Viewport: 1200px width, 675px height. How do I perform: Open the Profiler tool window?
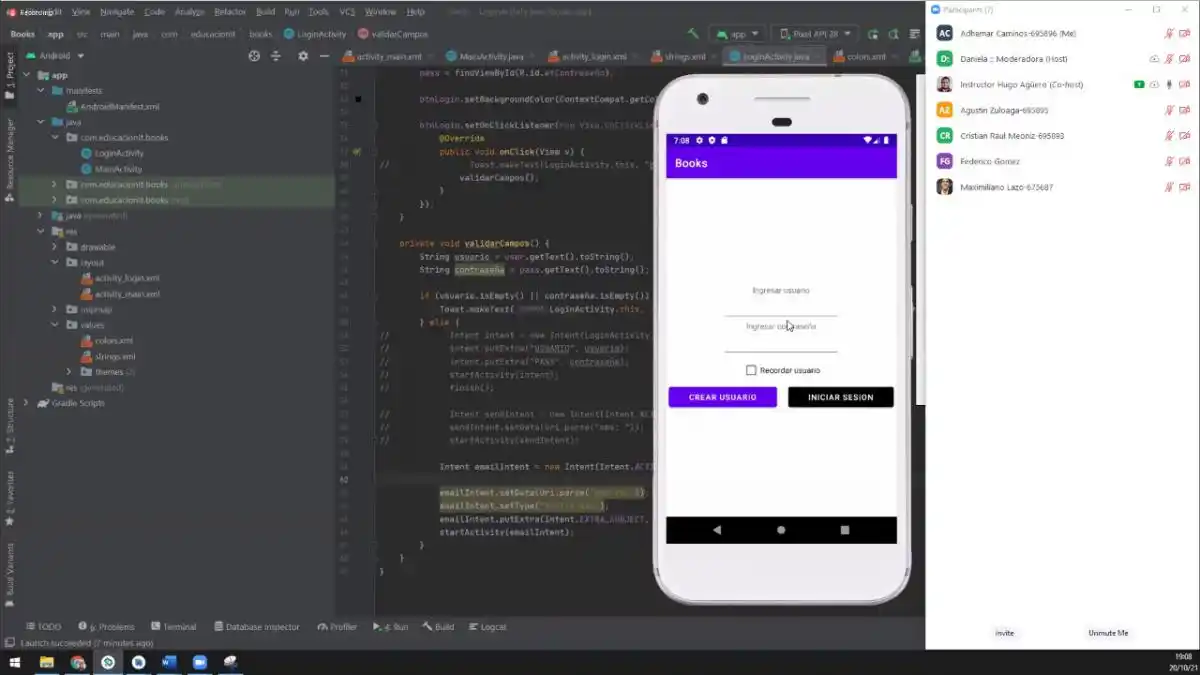pos(337,626)
